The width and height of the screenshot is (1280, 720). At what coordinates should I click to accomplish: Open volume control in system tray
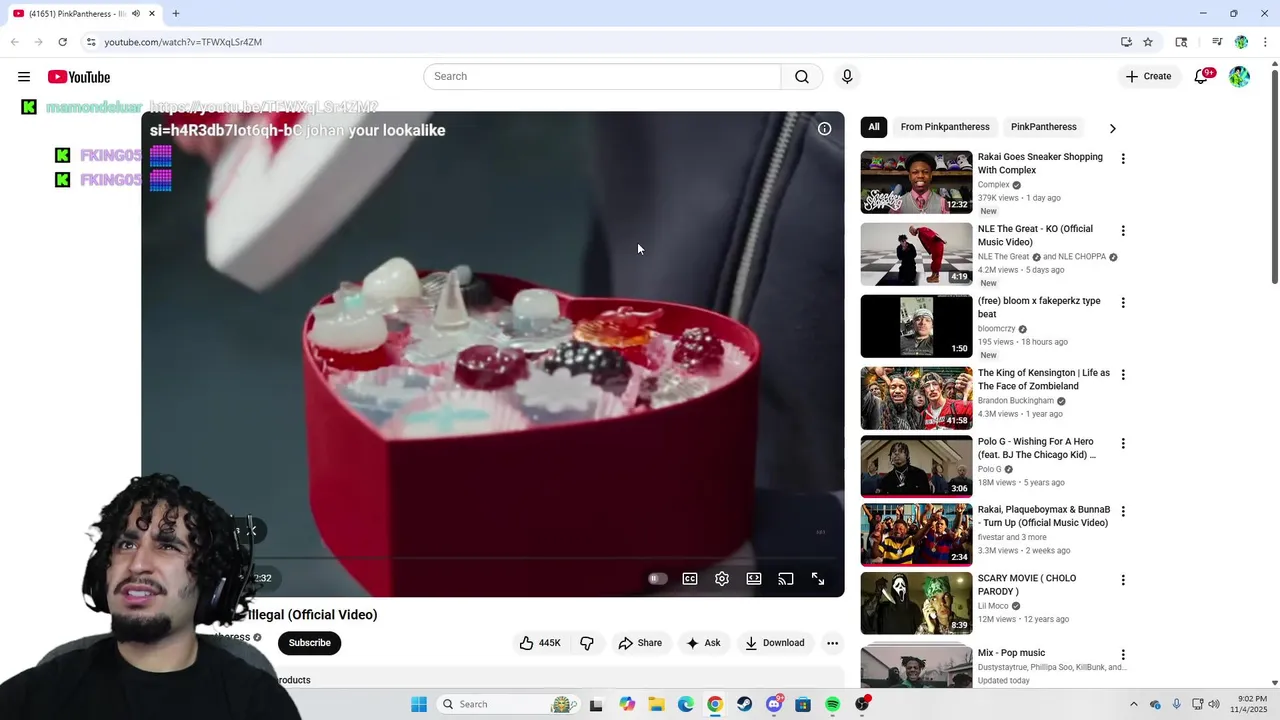1214,704
